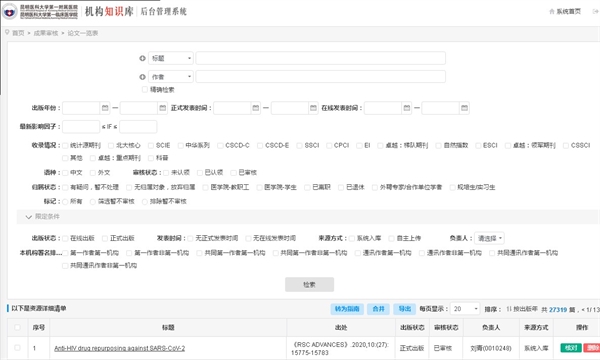Select the 所有 mark radio button
This screenshot has height=360, width=600.
(65, 202)
